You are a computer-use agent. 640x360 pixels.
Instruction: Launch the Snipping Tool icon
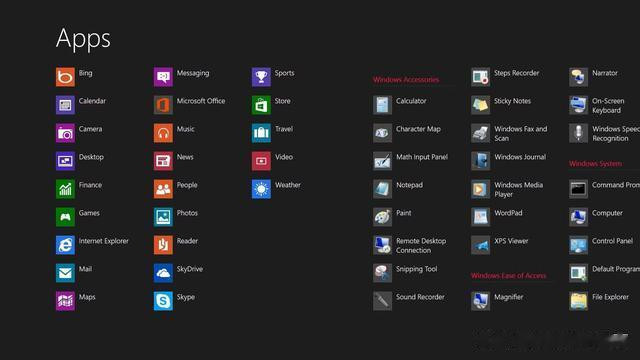point(382,273)
